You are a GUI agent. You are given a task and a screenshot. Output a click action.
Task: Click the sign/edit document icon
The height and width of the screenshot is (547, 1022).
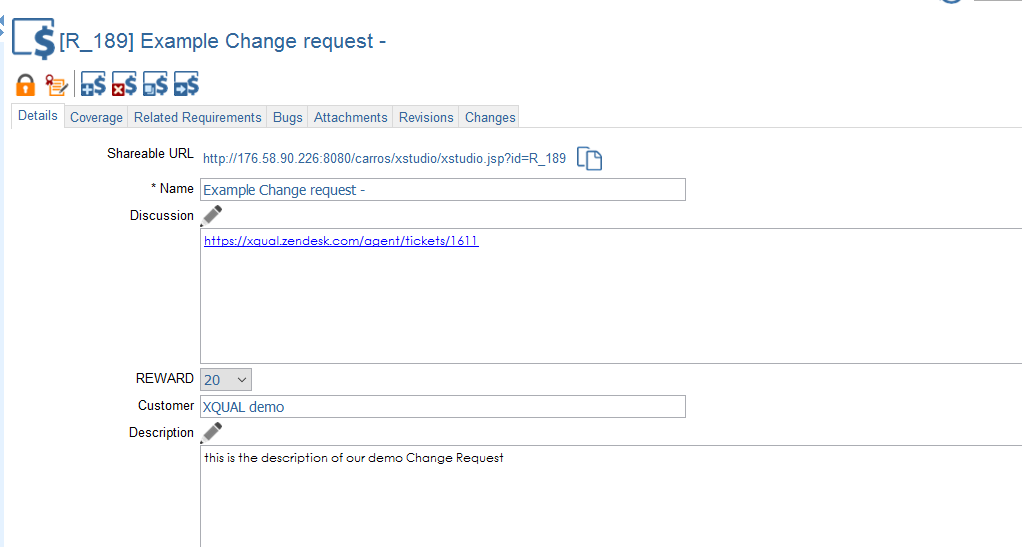pyautogui.click(x=57, y=85)
